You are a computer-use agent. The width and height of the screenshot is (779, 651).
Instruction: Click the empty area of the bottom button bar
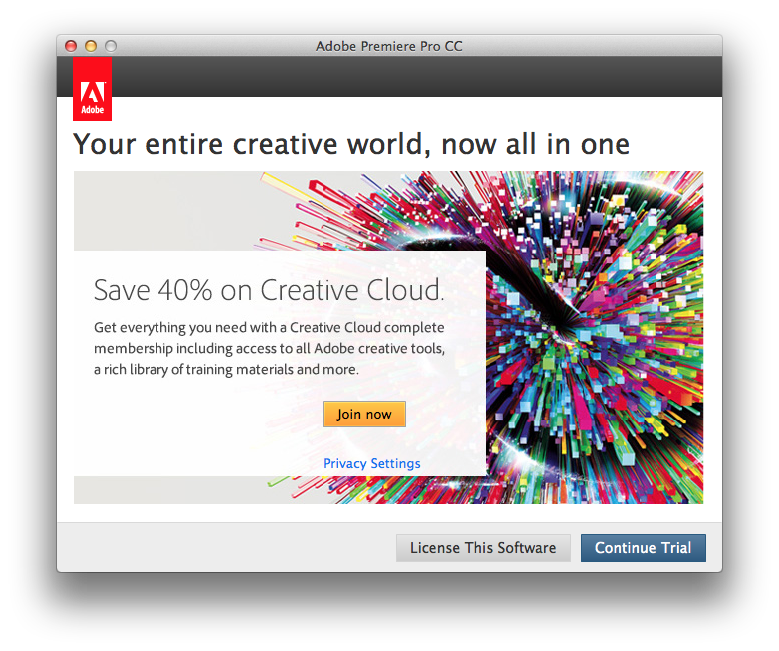point(224,548)
